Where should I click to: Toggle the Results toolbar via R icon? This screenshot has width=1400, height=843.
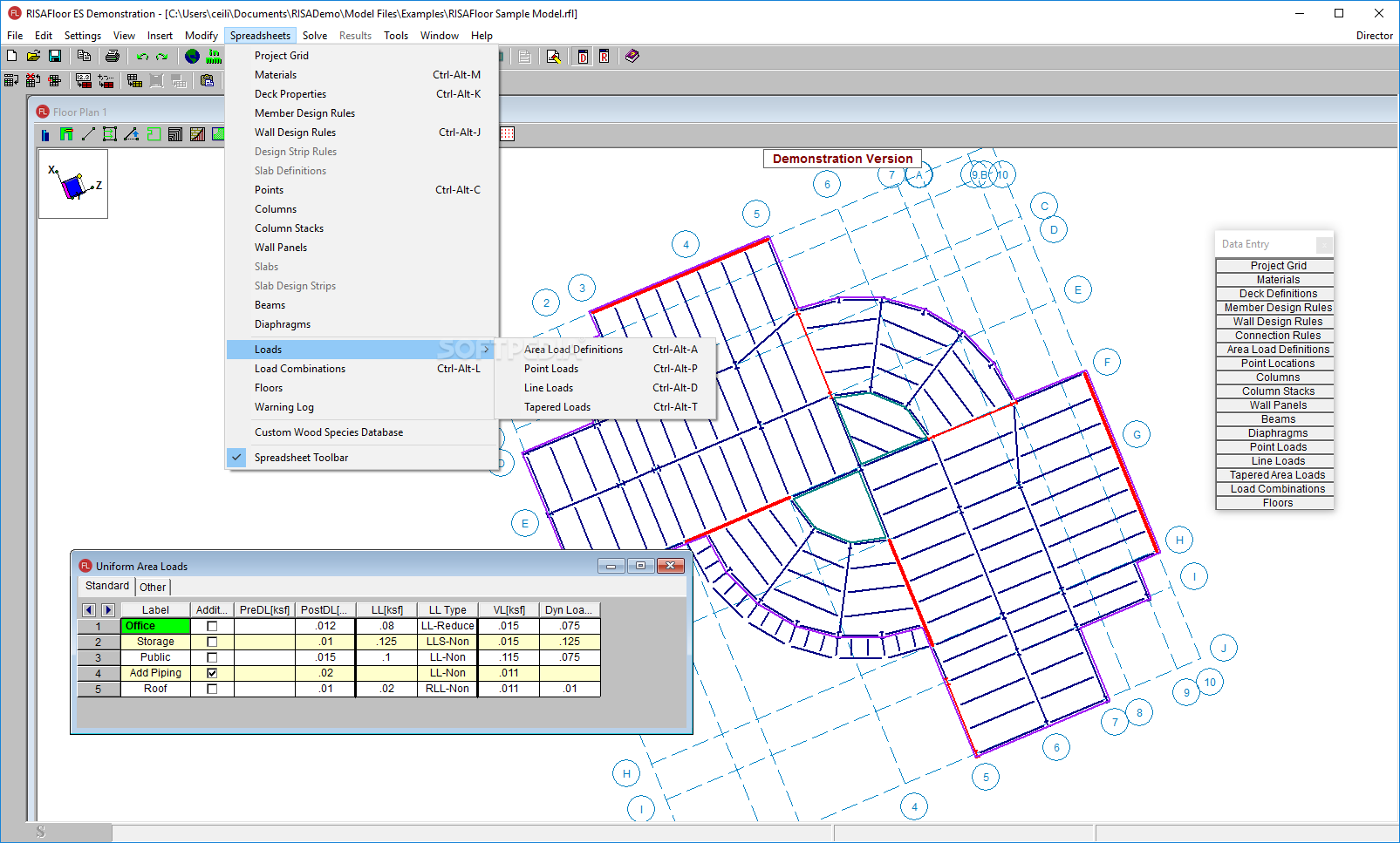(604, 56)
